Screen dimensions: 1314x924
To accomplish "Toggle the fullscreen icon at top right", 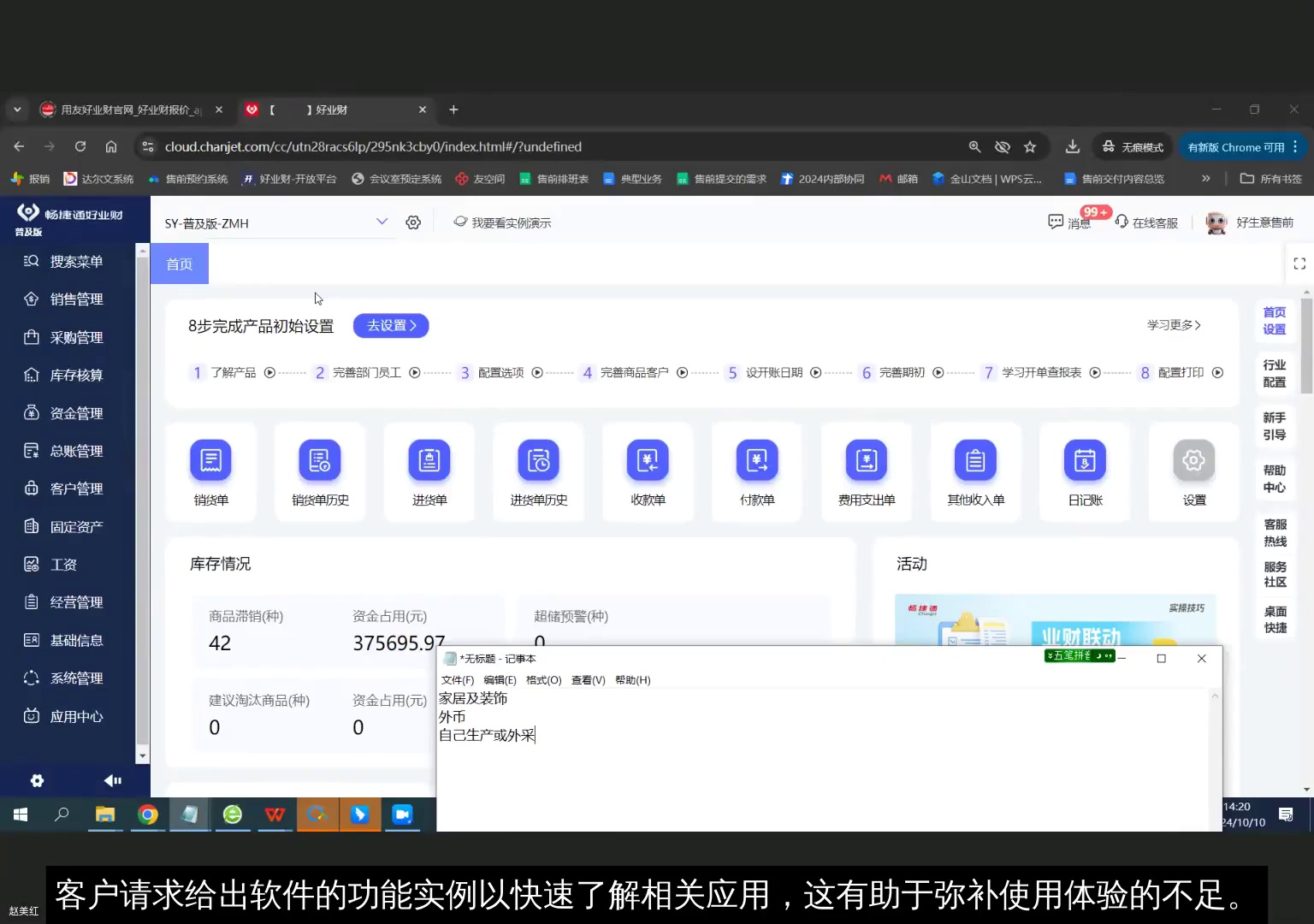I will (1299, 264).
